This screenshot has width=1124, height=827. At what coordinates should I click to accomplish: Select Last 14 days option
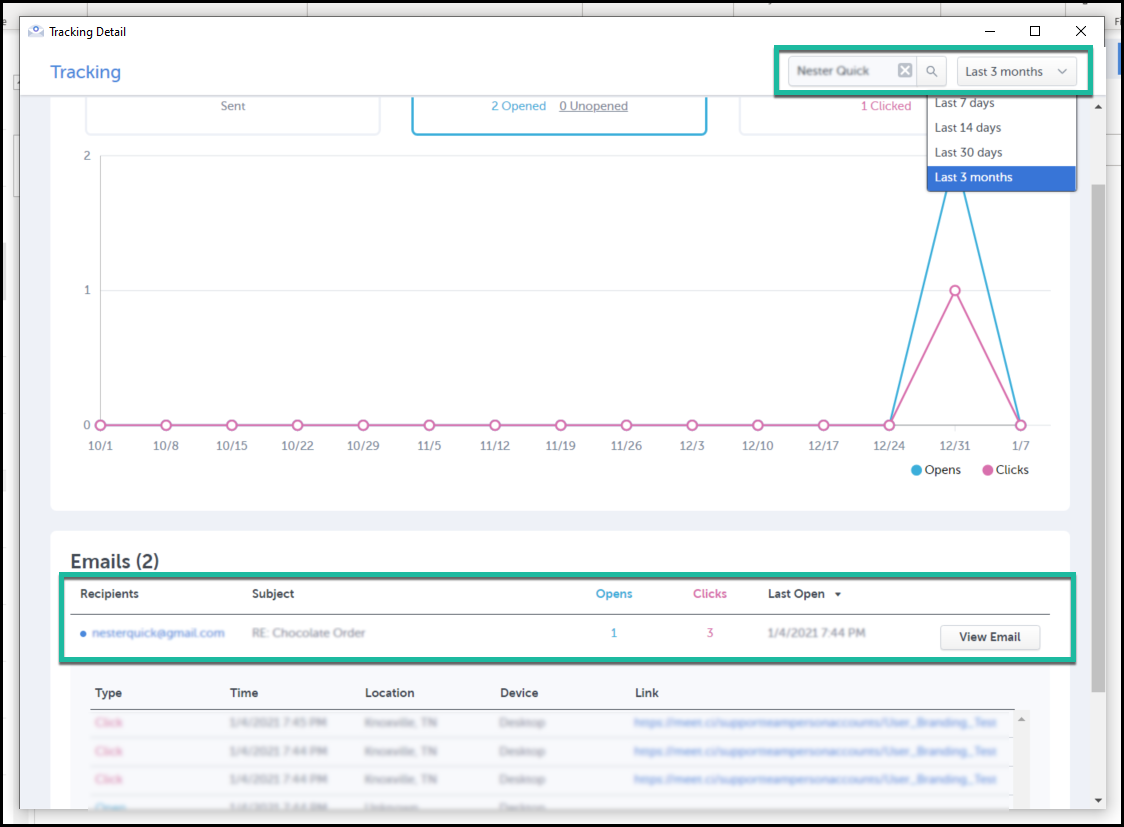(1001, 128)
